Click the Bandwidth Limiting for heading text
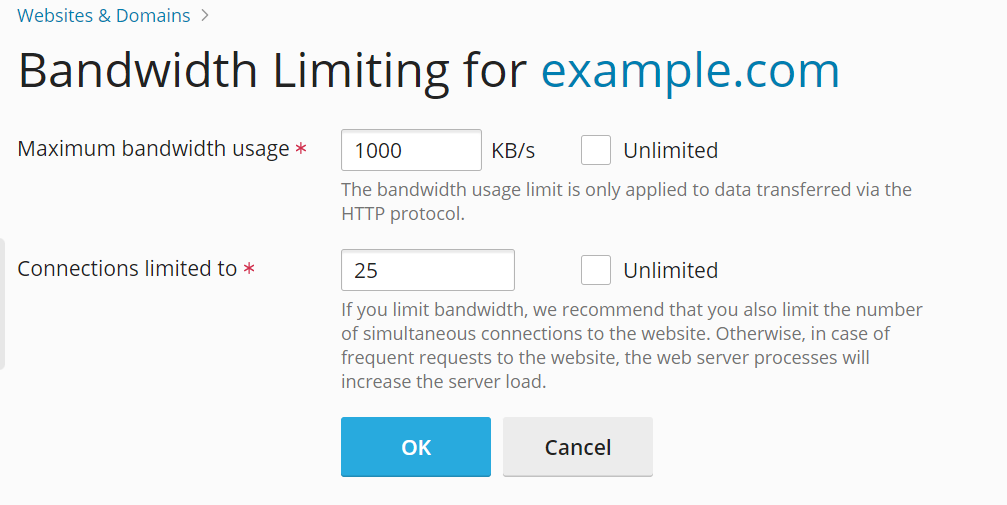Screen dimensions: 1007x505 coord(272,71)
